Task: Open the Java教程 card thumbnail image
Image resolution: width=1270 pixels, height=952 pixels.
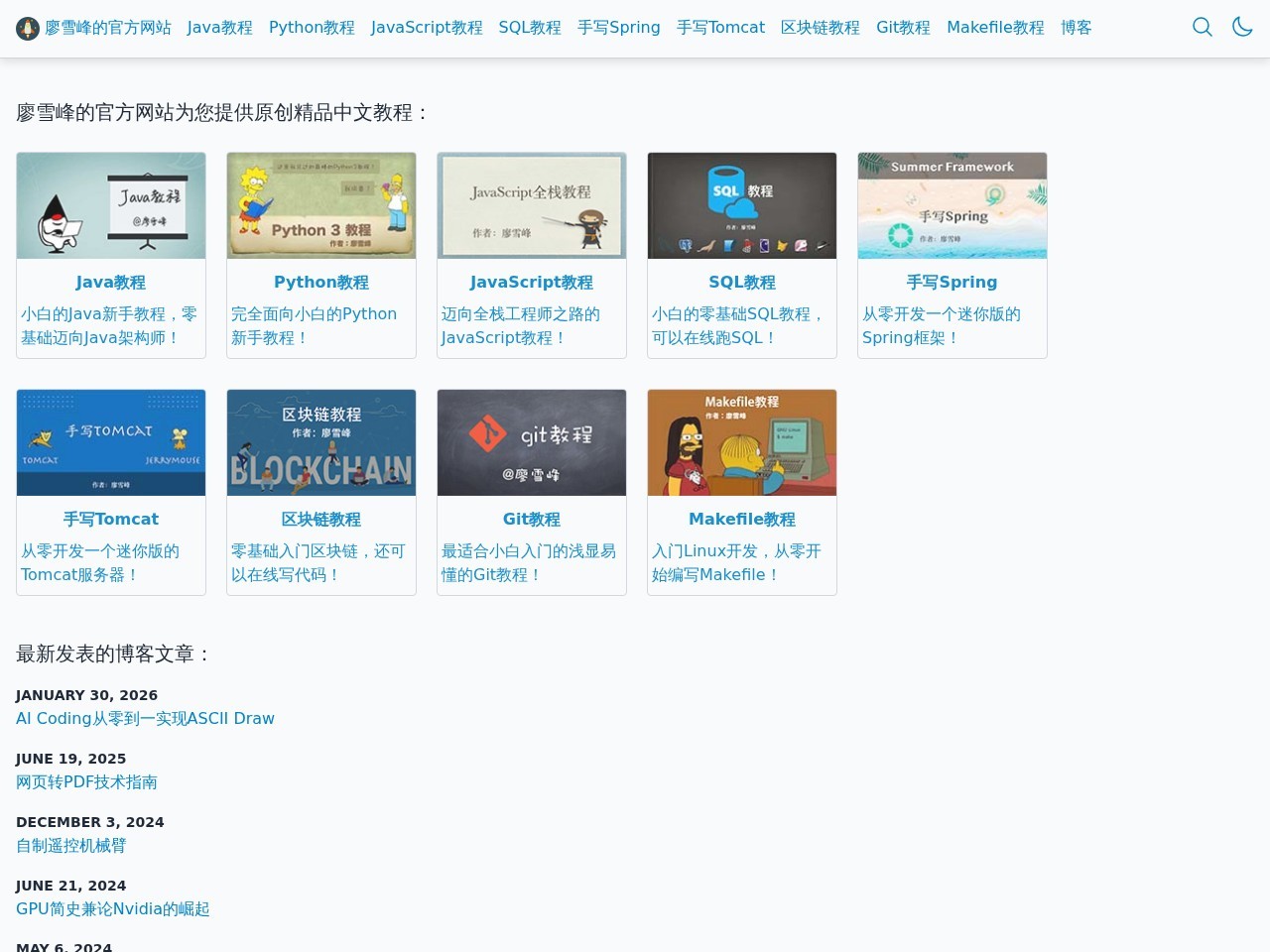Action: coord(111,206)
